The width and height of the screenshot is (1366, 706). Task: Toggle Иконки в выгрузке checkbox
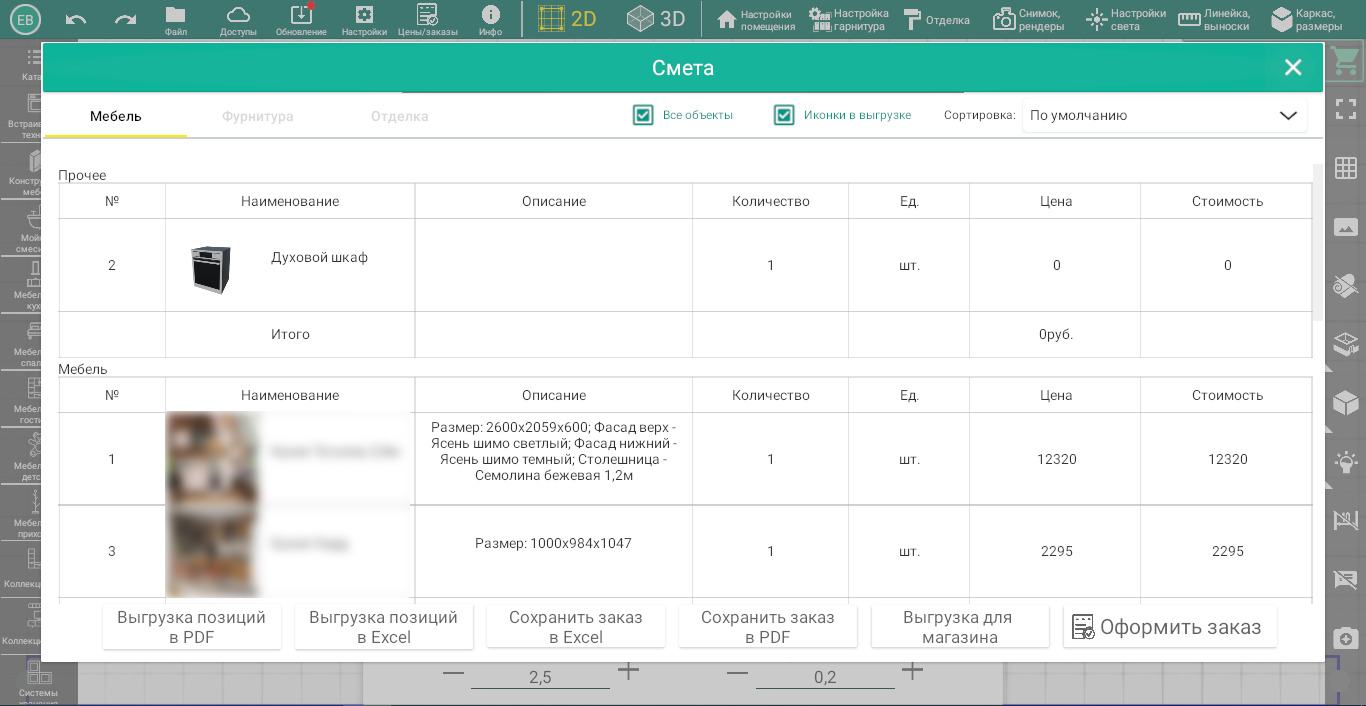tap(784, 116)
